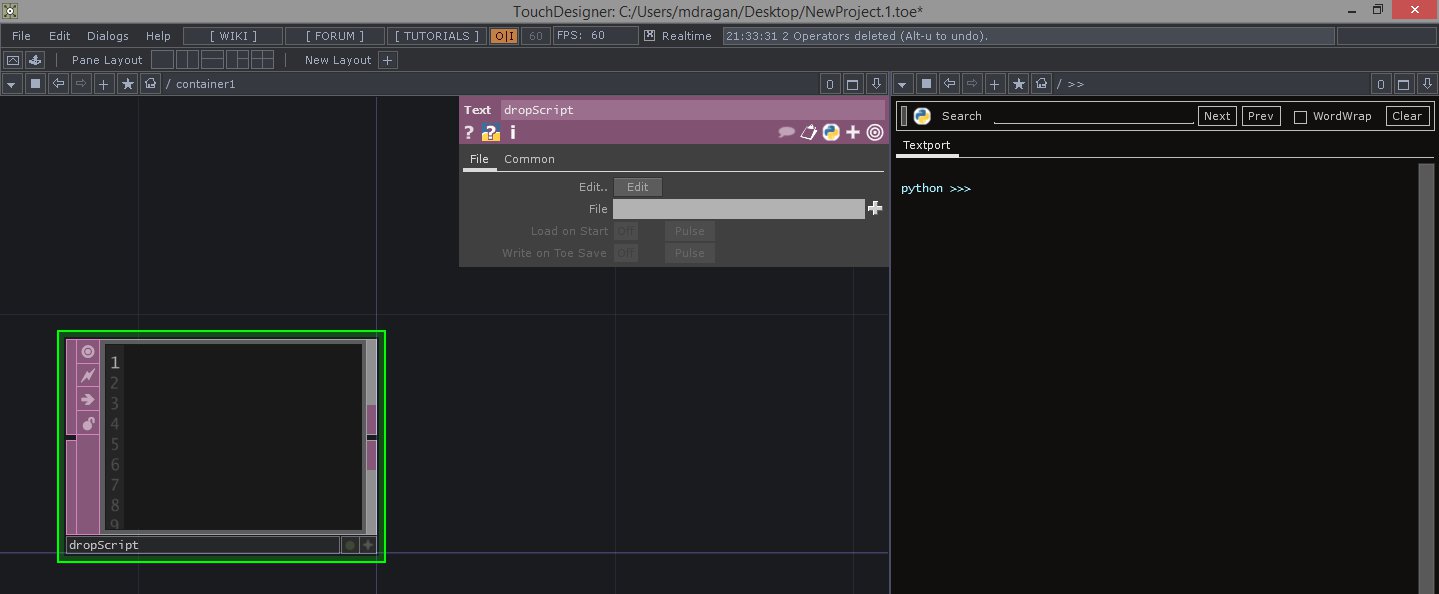1439x594 pixels.
Task: Open the Dialogs menu
Action: (107, 36)
